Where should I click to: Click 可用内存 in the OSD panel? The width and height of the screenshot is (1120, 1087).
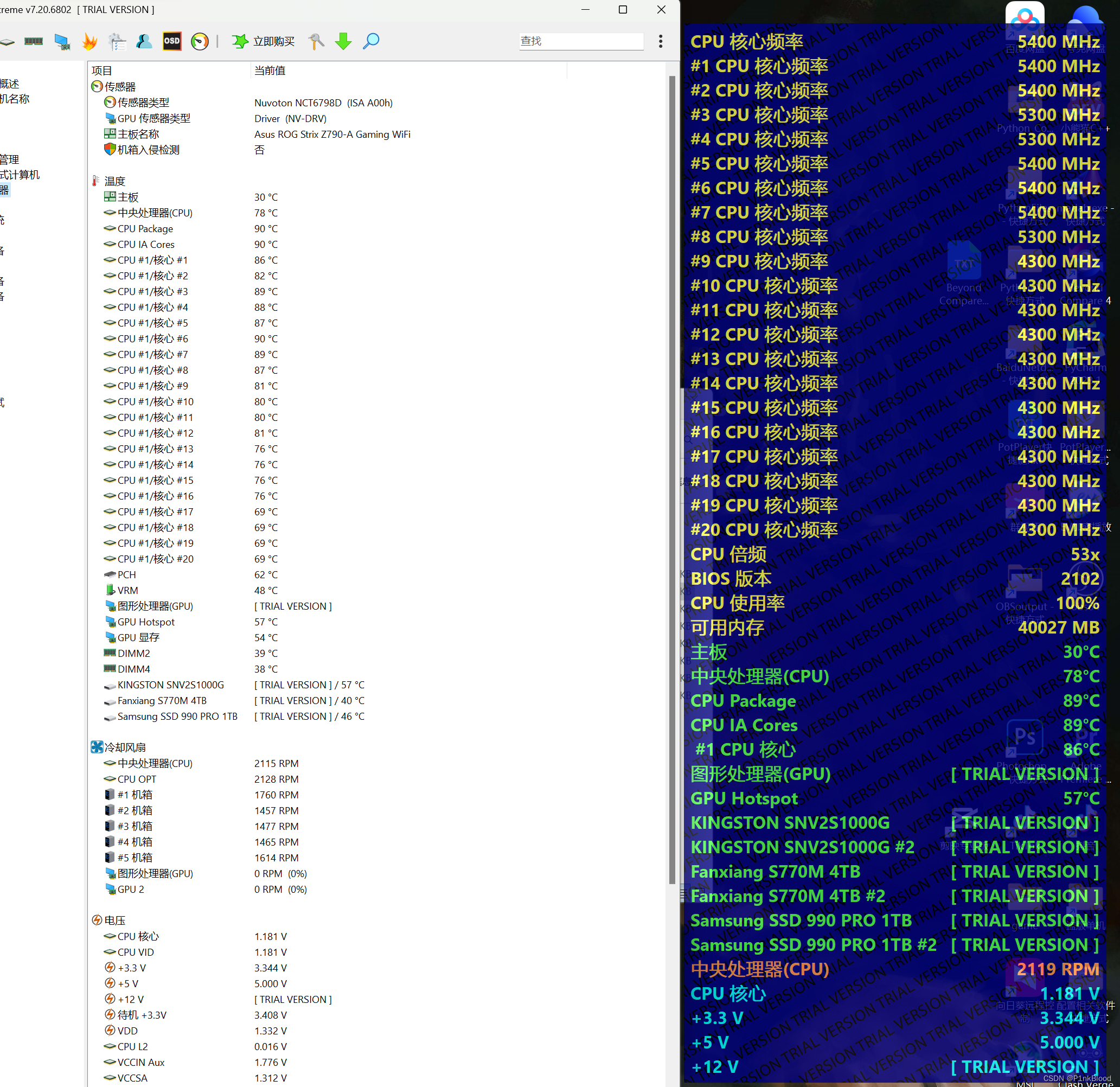tap(727, 628)
